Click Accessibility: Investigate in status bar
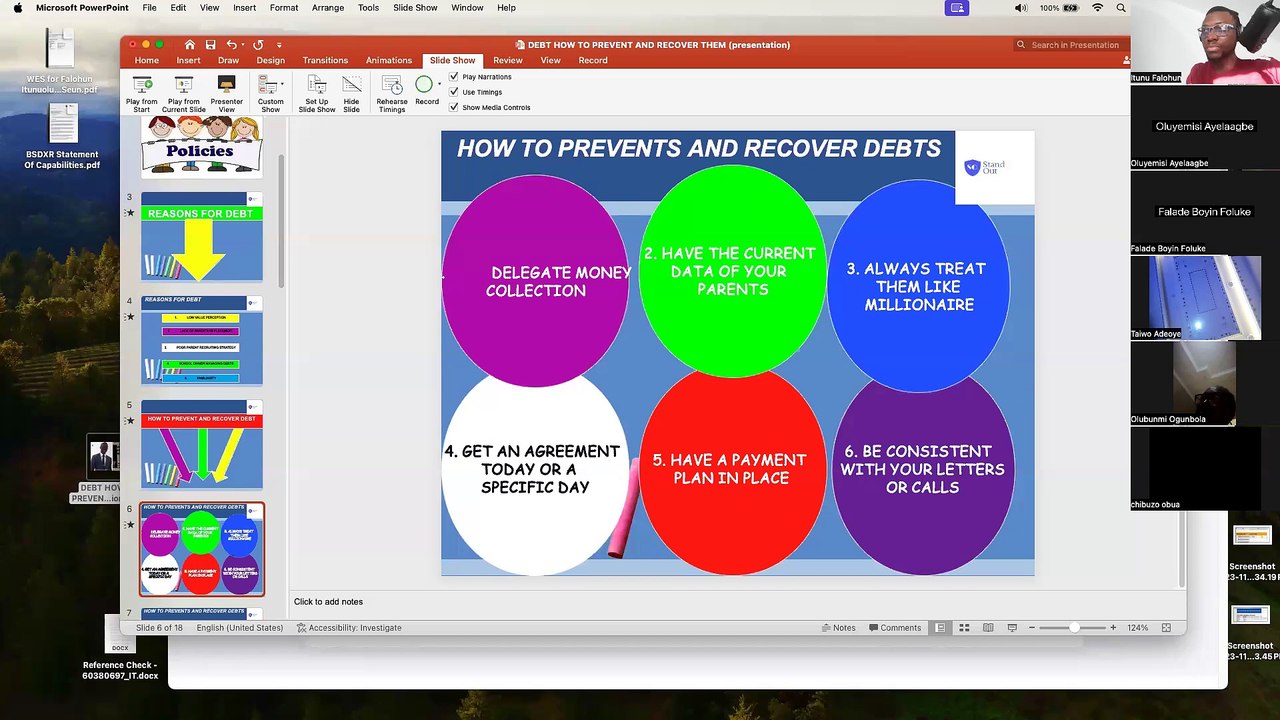Image resolution: width=1280 pixels, height=720 pixels. (x=349, y=628)
